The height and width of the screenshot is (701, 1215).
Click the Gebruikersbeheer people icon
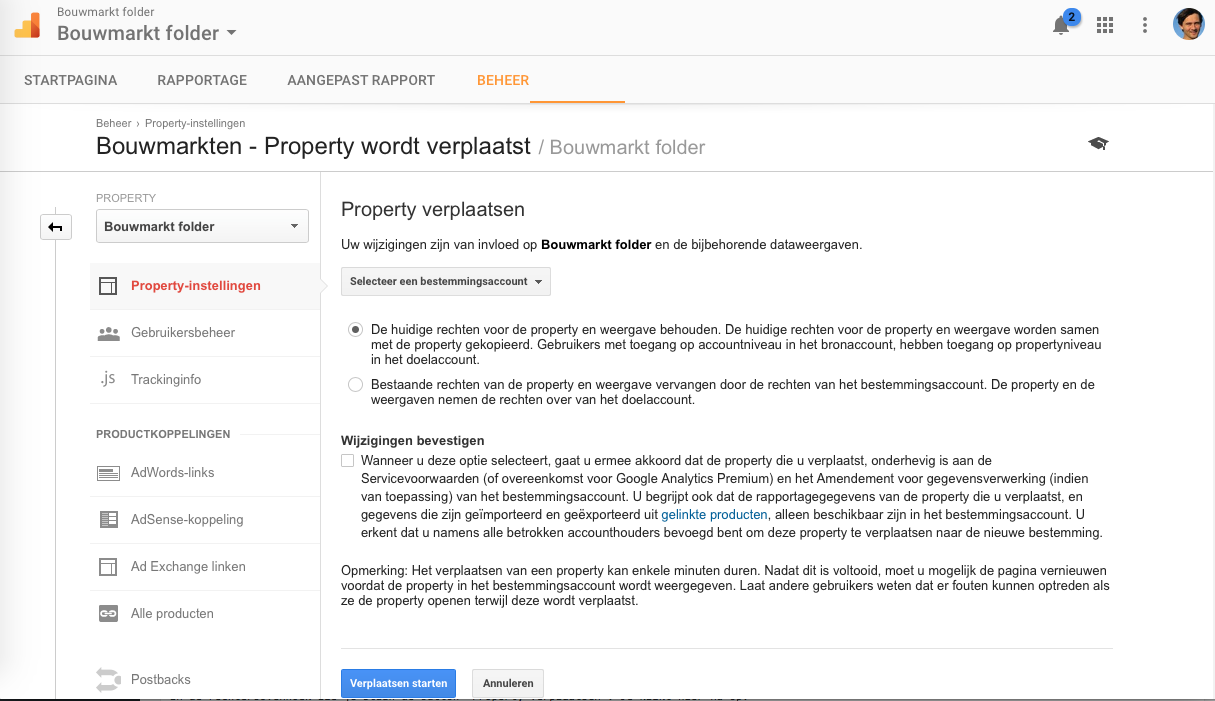coord(109,333)
